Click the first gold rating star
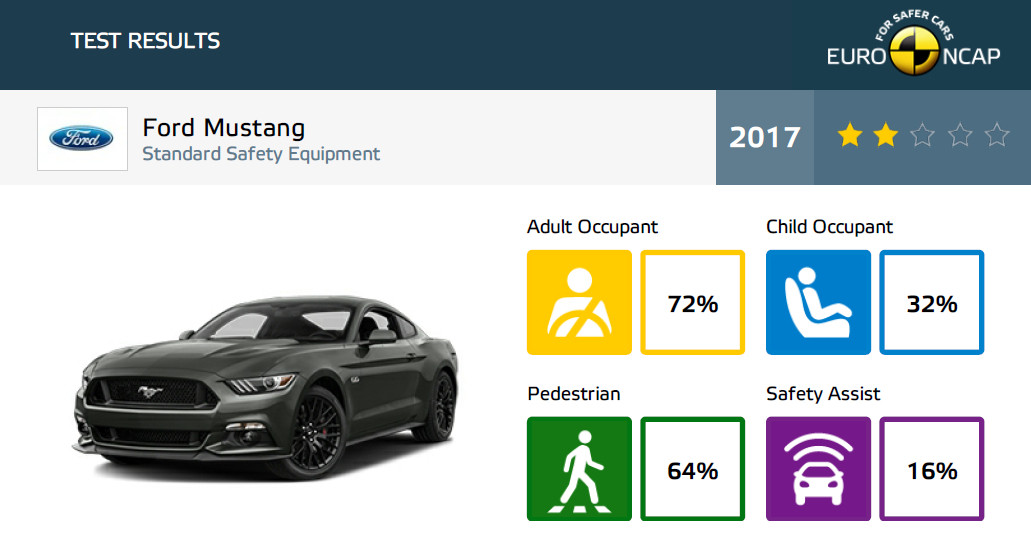This screenshot has height=547, width=1031. click(x=850, y=135)
